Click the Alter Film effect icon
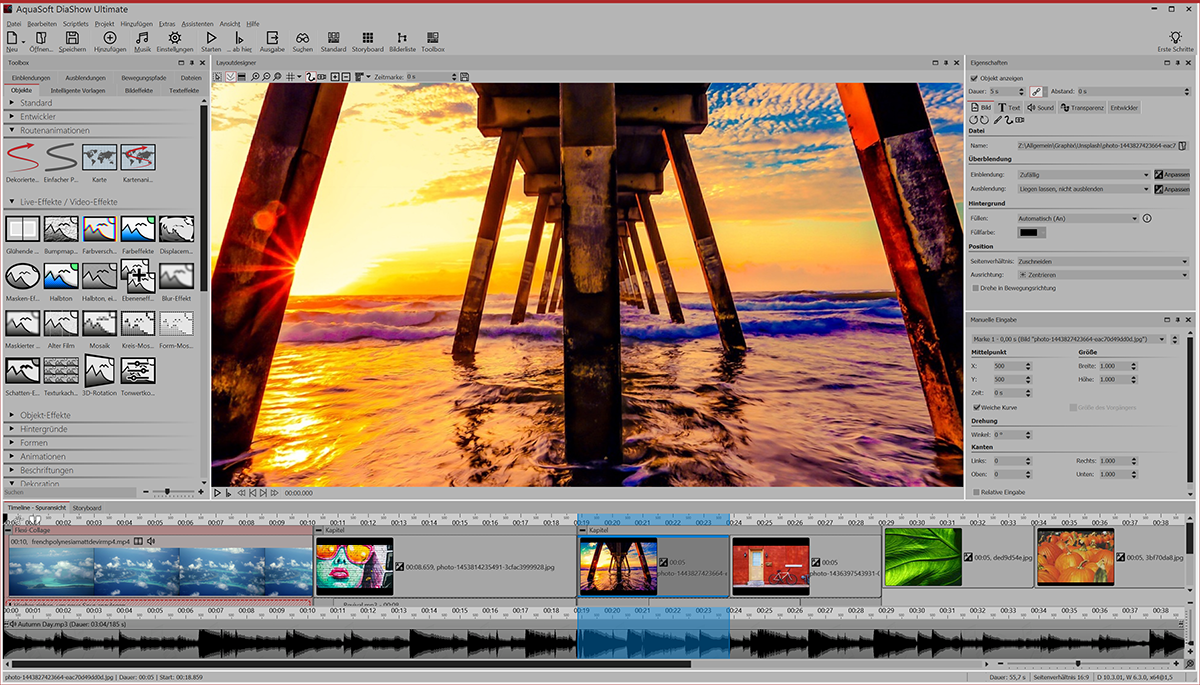1200x685 pixels. 60,323
